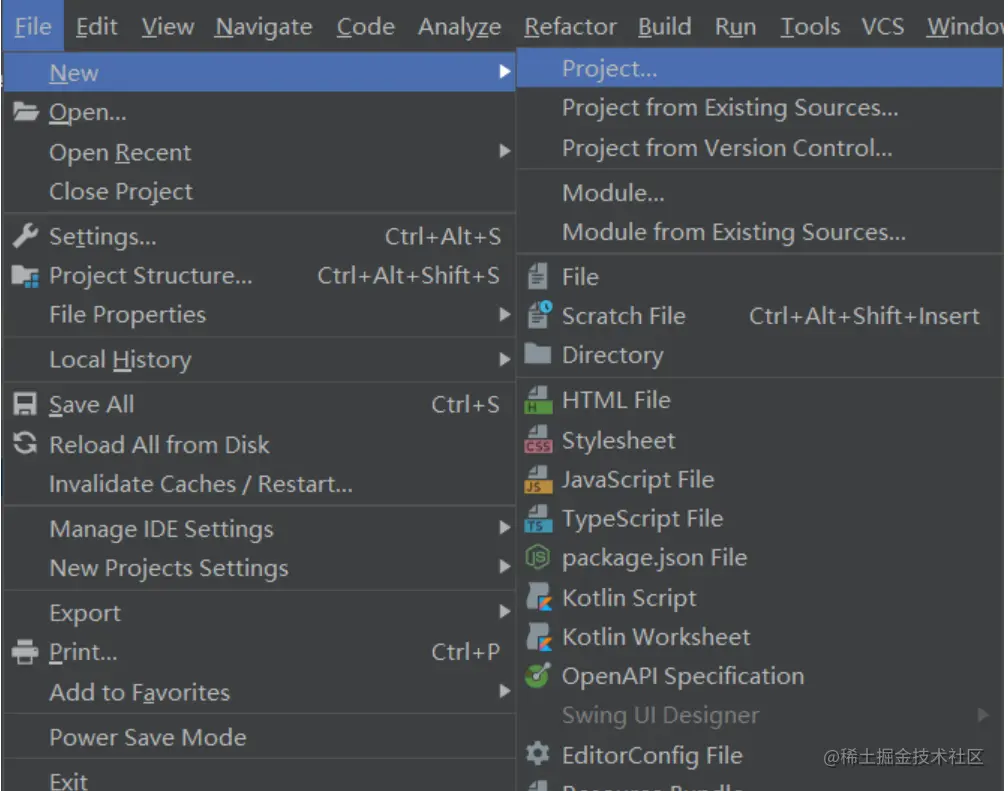
Task: Toggle Power Save Mode
Action: click(x=147, y=738)
